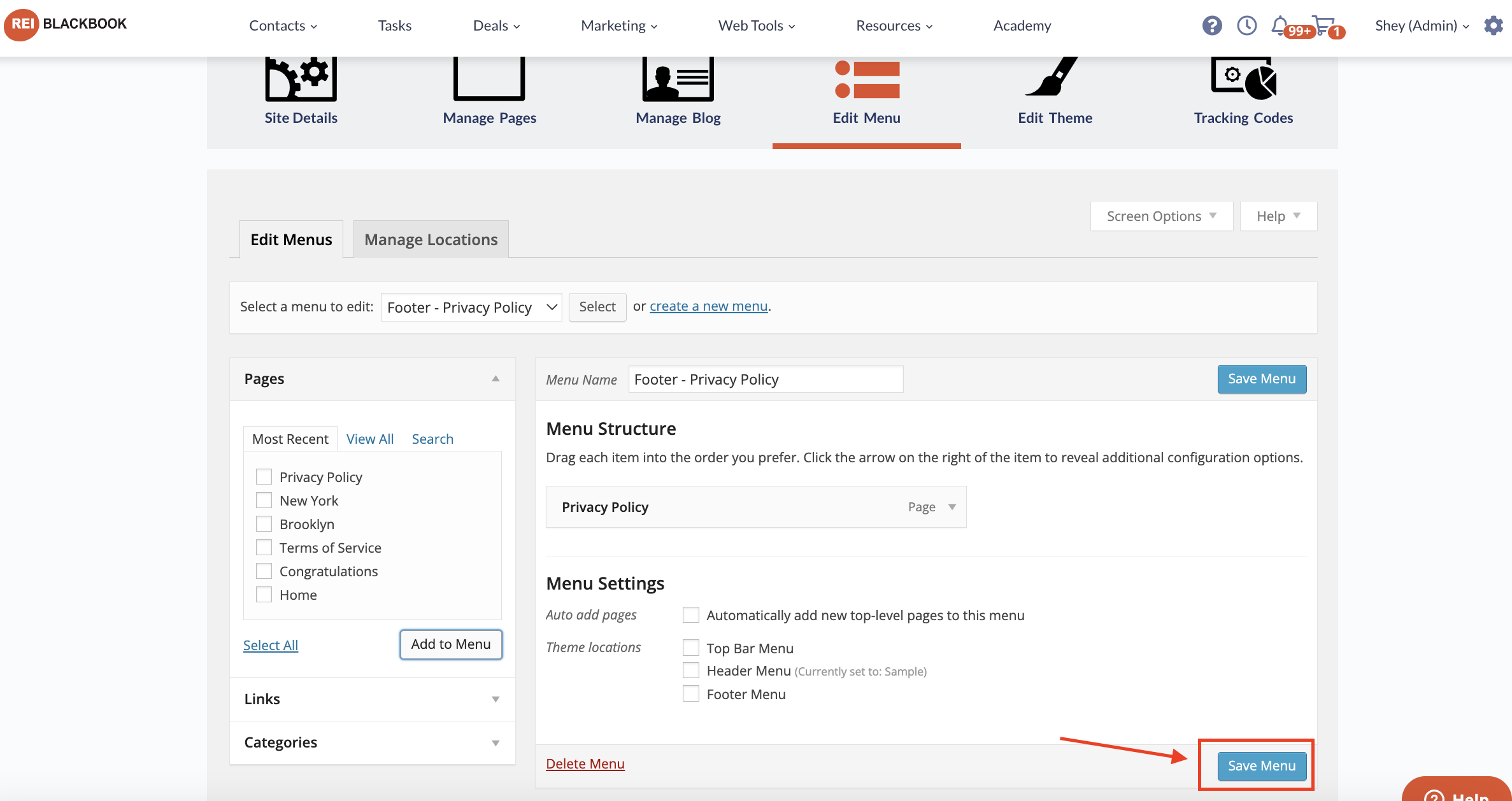The height and width of the screenshot is (801, 1512).
Task: Open the Site Details icon
Action: 301,79
